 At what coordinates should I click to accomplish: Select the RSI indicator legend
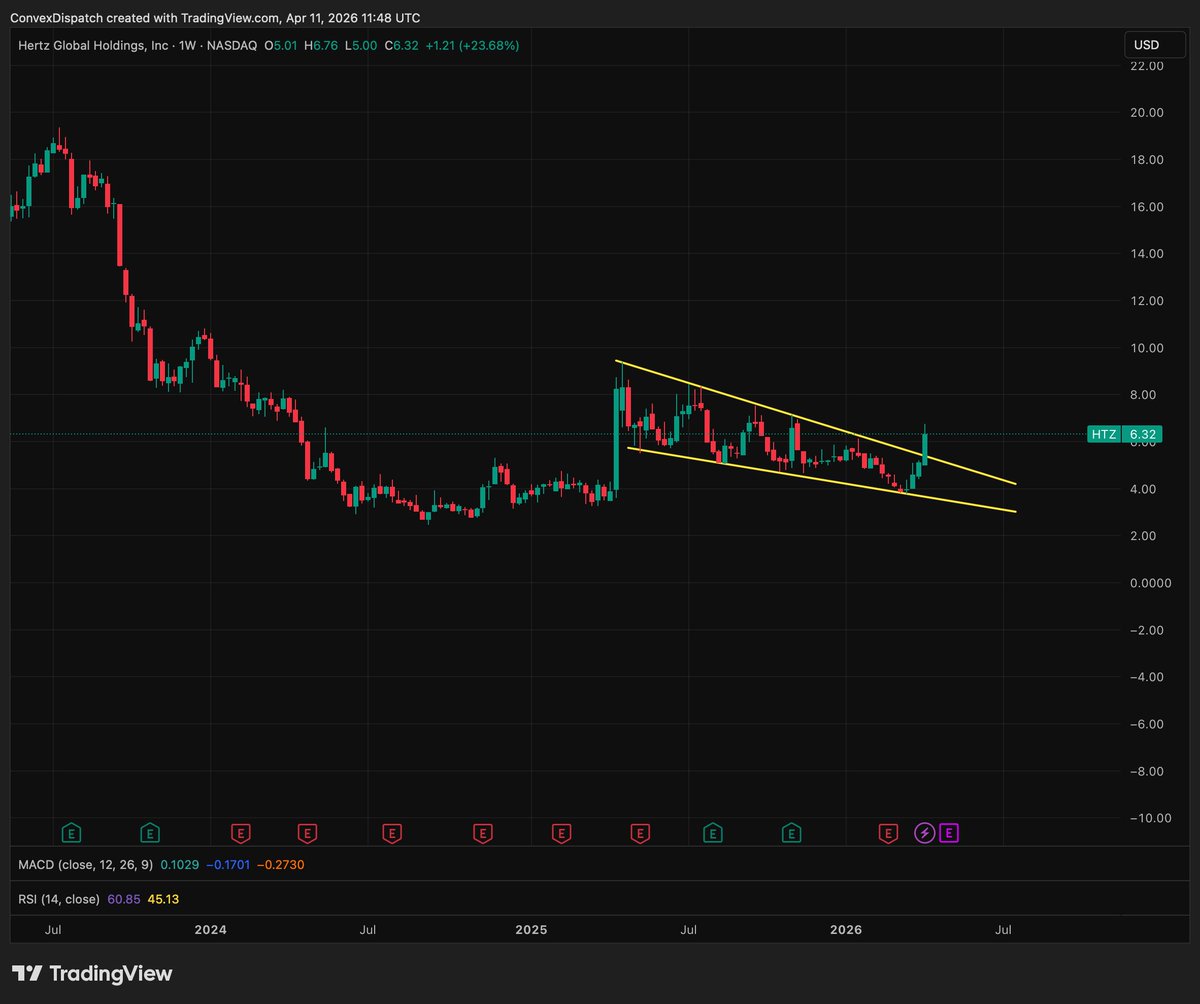click(99, 899)
